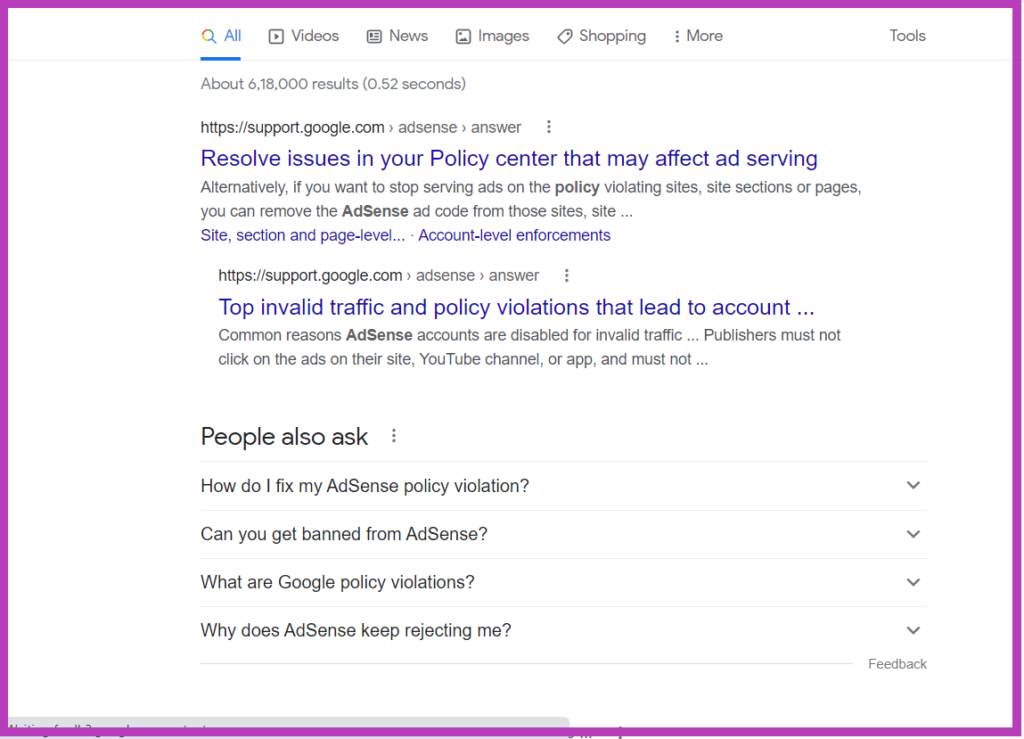Select the Videos play icon
Screen dimensions: 1024x739
point(274,36)
